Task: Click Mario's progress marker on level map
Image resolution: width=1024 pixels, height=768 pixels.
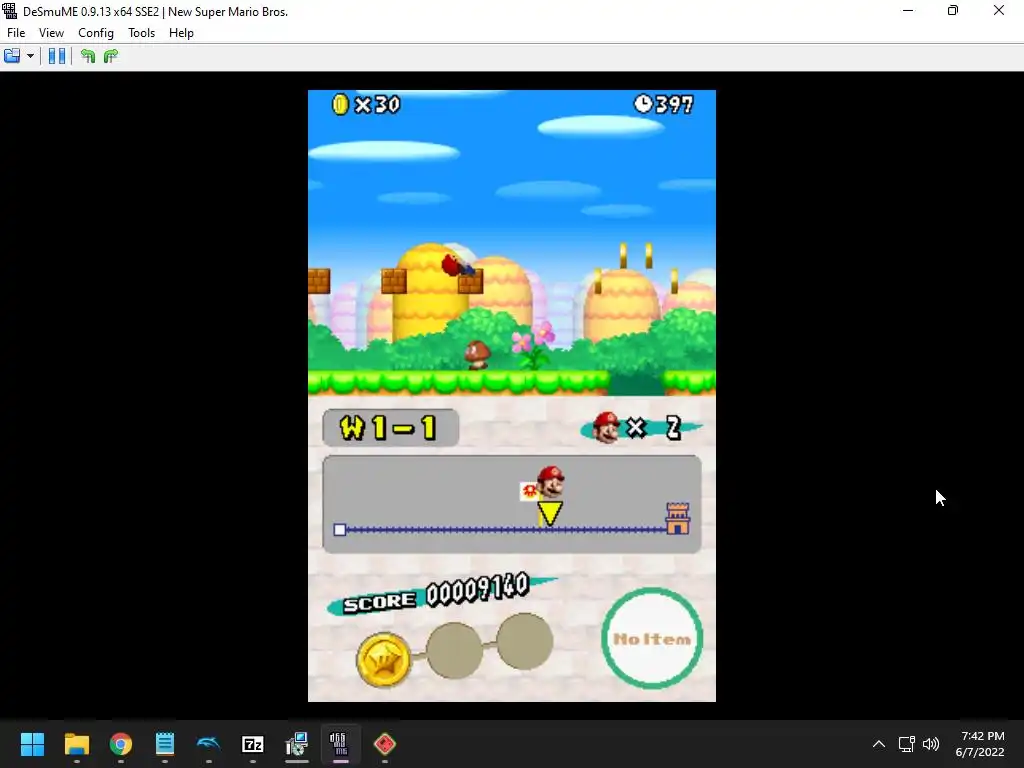Action: coord(551,495)
